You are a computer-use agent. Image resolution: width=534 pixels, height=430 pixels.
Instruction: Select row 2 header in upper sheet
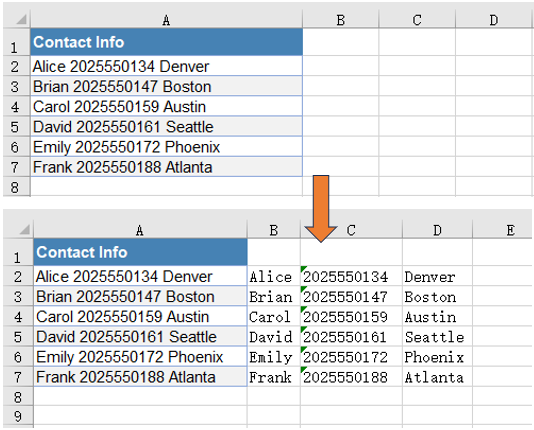click(x=17, y=66)
